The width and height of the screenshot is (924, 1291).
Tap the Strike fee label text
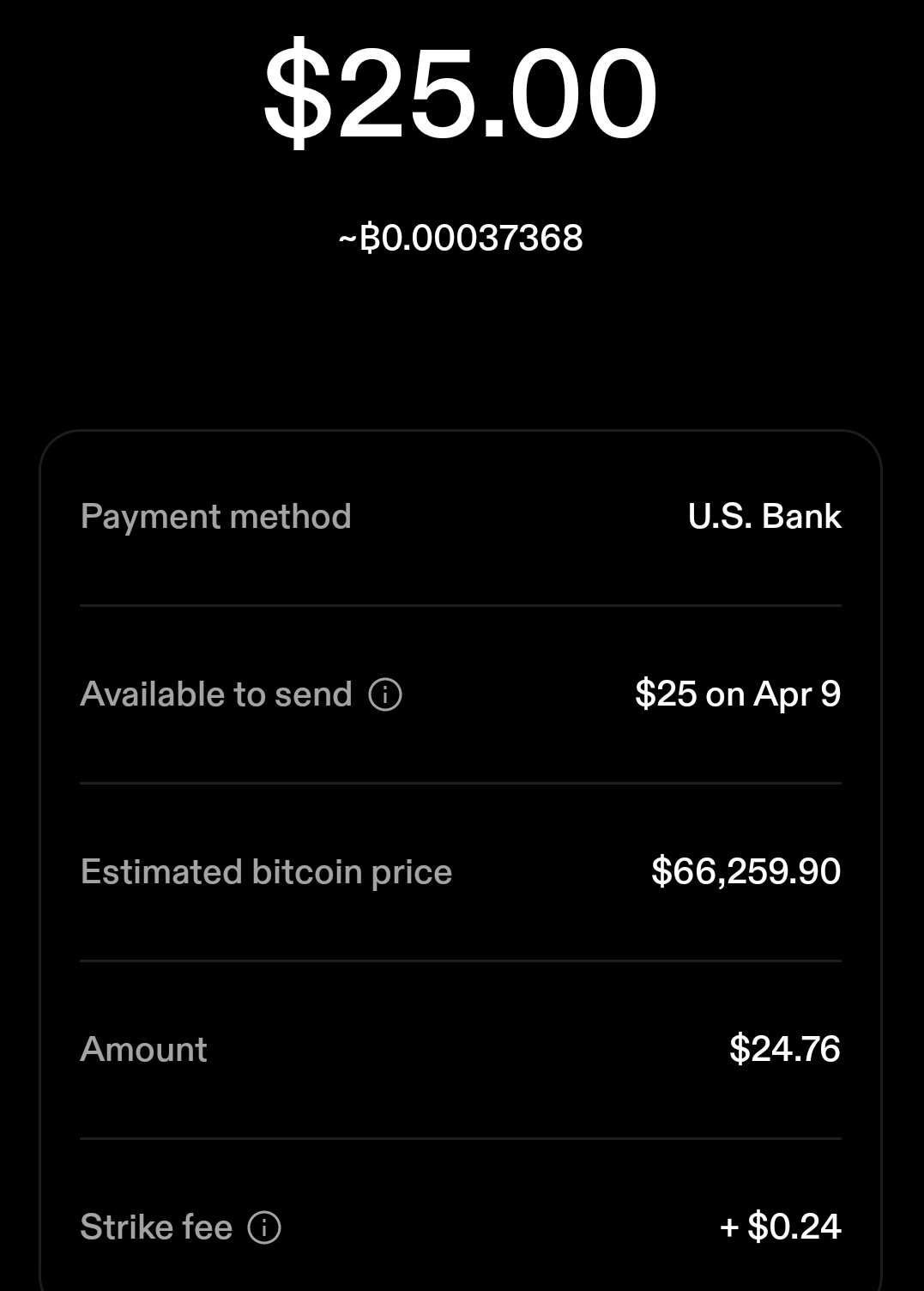coord(156,1227)
